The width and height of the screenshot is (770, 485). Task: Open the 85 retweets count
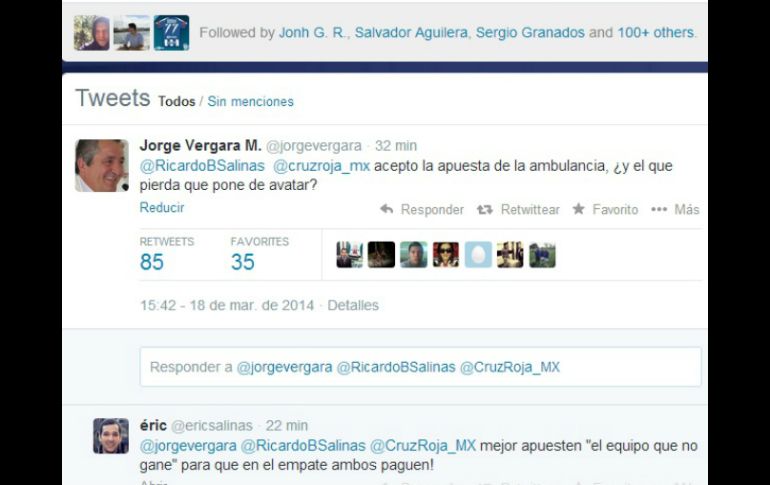point(152,262)
